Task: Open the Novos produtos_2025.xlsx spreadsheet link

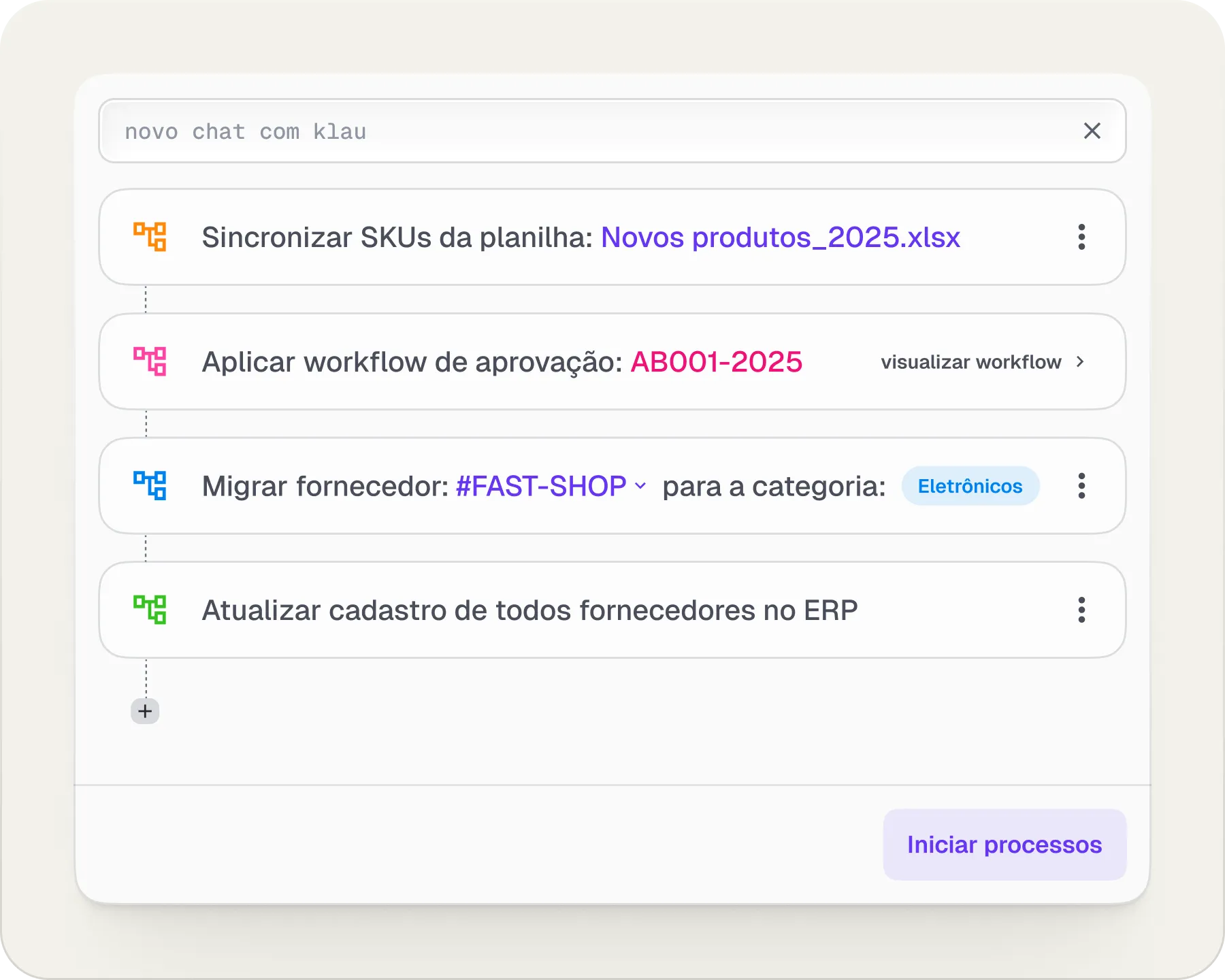Action: 781,238
